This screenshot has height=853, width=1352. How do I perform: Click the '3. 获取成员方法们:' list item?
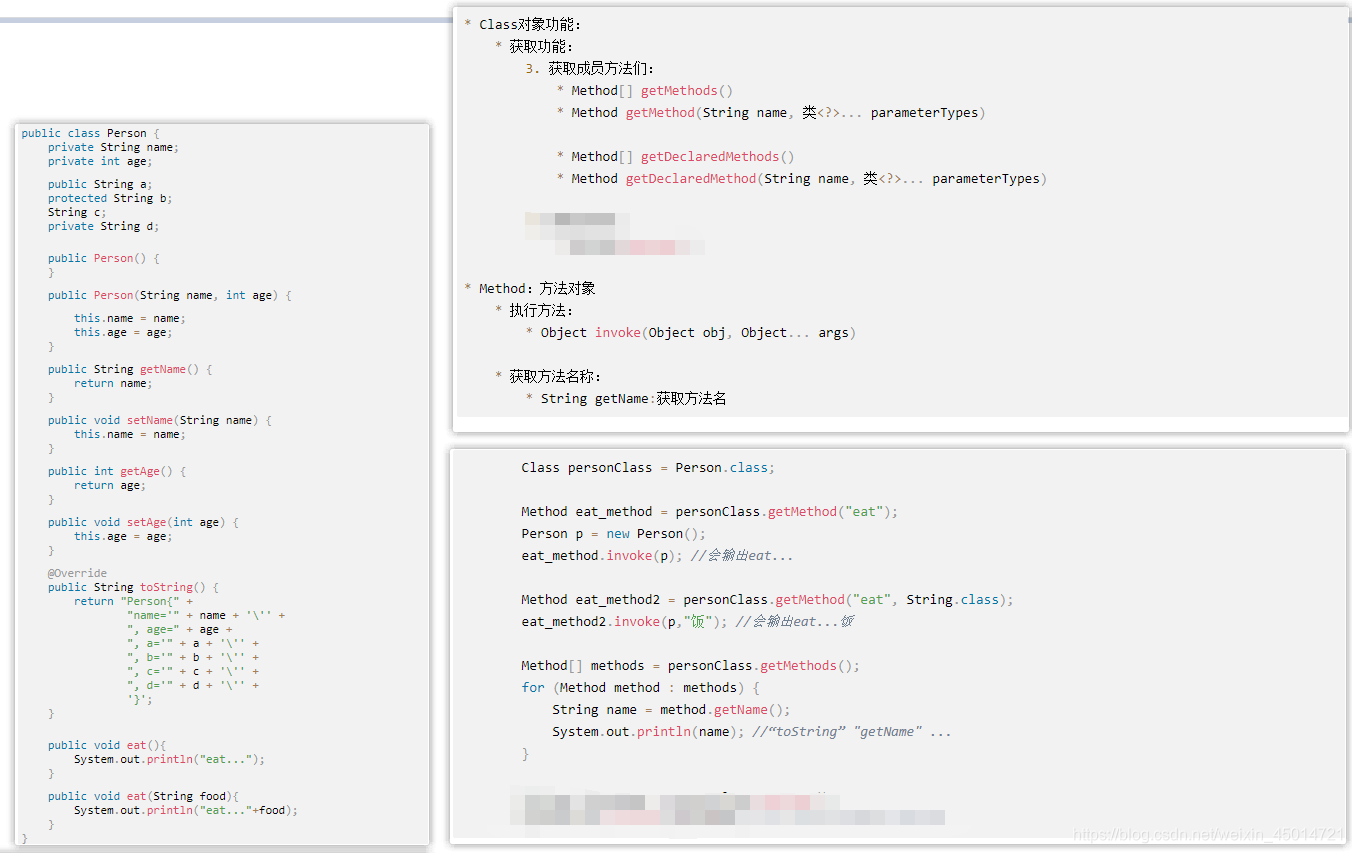(x=590, y=68)
